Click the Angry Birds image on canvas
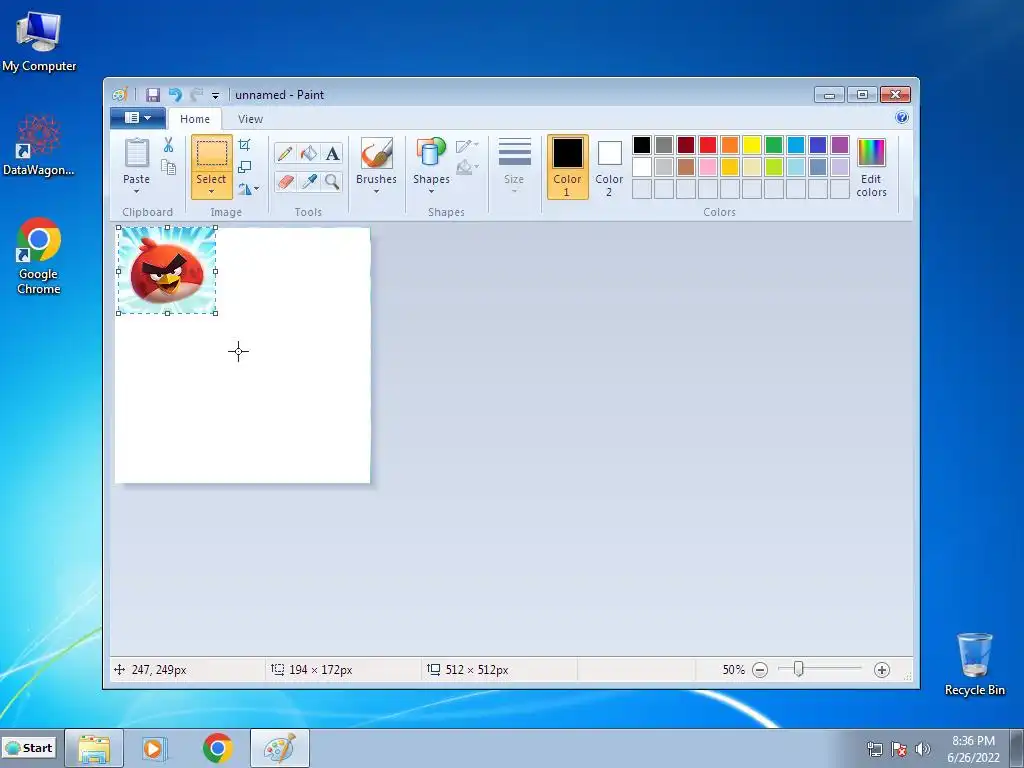The width and height of the screenshot is (1024, 768). tap(167, 270)
